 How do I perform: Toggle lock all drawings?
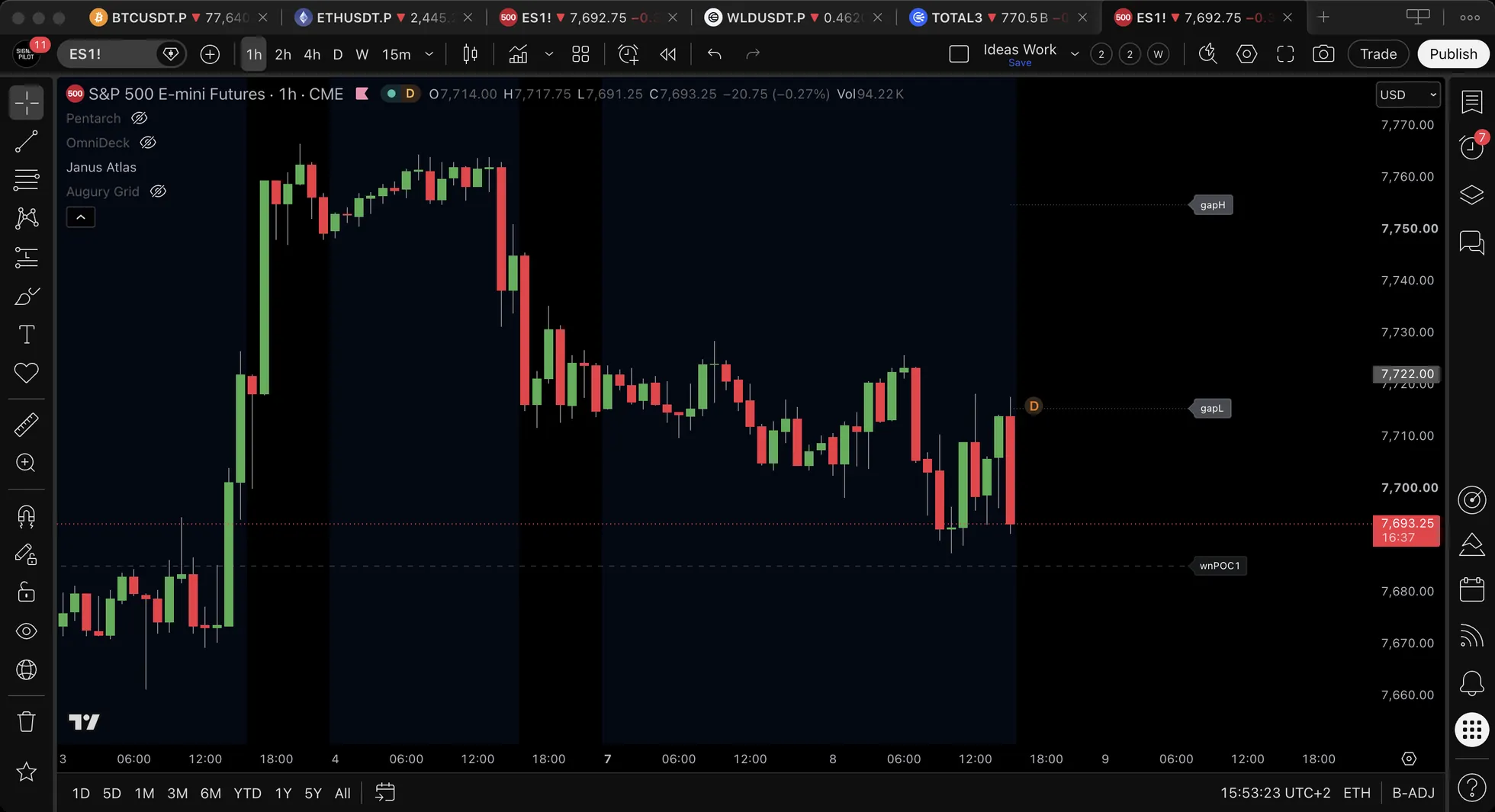coord(26,592)
